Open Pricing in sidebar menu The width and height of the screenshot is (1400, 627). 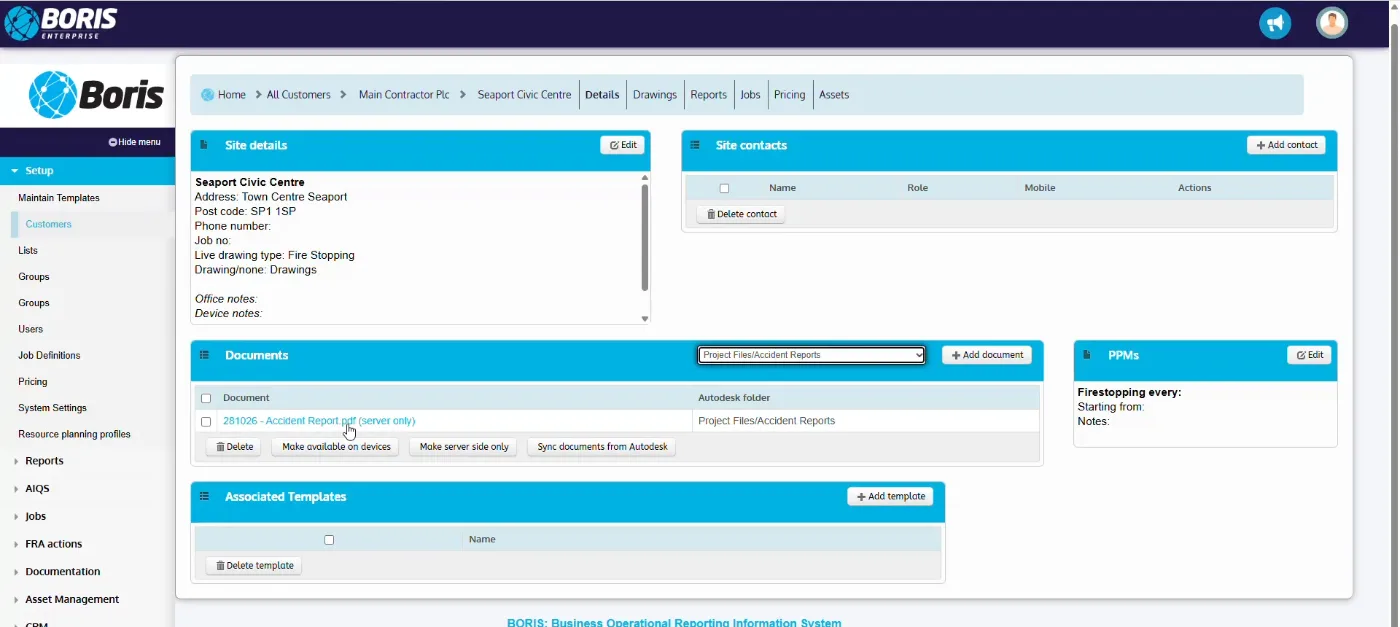tap(33, 382)
